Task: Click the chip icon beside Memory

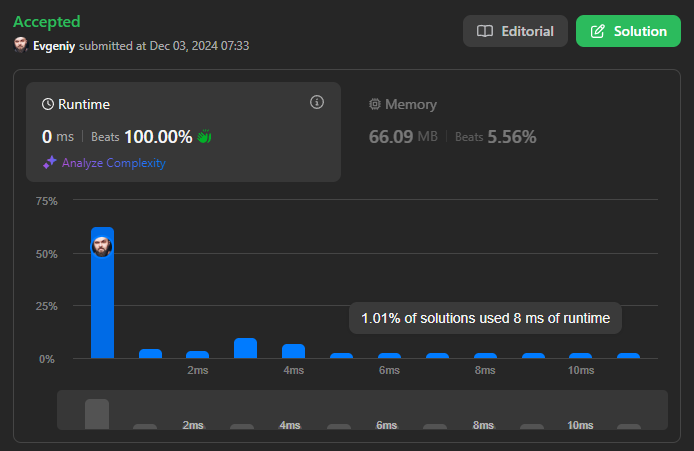Action: tap(375, 104)
